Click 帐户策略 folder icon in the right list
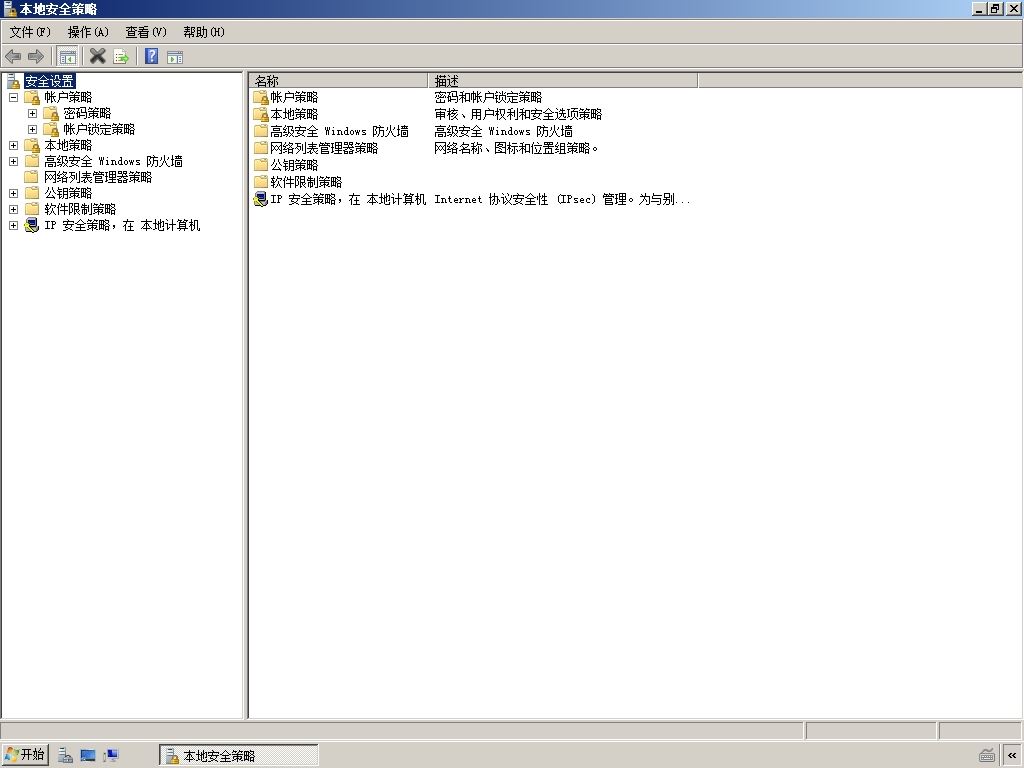Screen dimensions: 1024x768 click(x=261, y=97)
